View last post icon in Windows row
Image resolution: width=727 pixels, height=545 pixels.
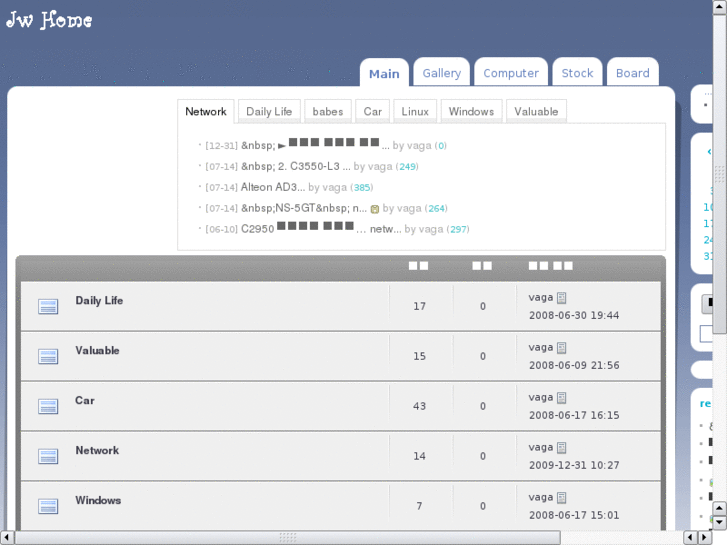pos(561,498)
